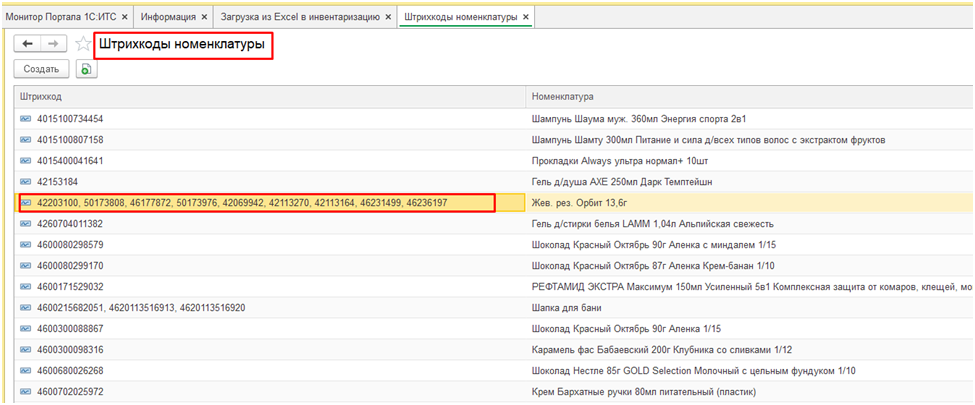The height and width of the screenshot is (405, 975).
Task: Click the green copy-create icon next to Создать
Action: tap(88, 69)
